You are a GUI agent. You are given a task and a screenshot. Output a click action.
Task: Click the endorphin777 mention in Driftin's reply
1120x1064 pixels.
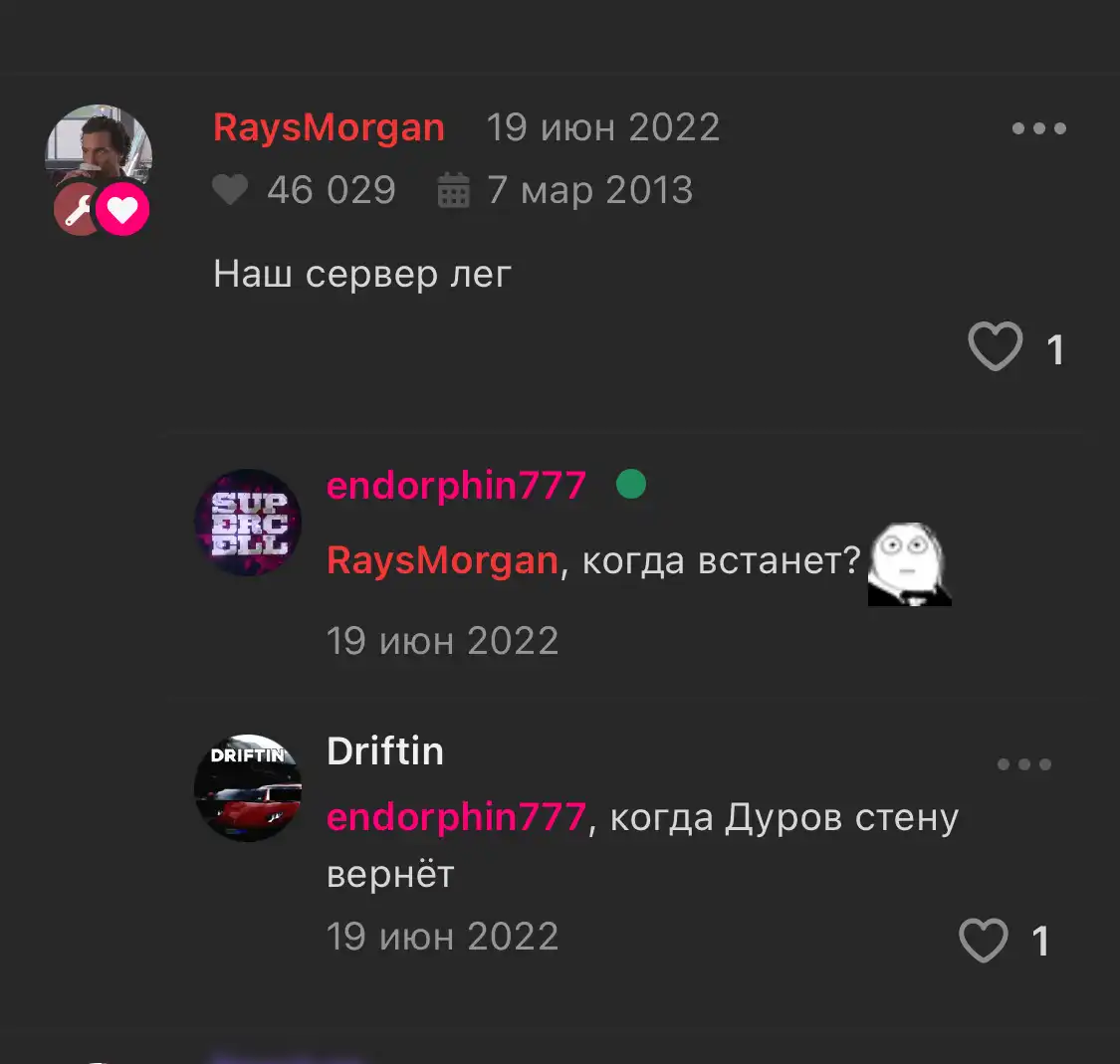[456, 817]
